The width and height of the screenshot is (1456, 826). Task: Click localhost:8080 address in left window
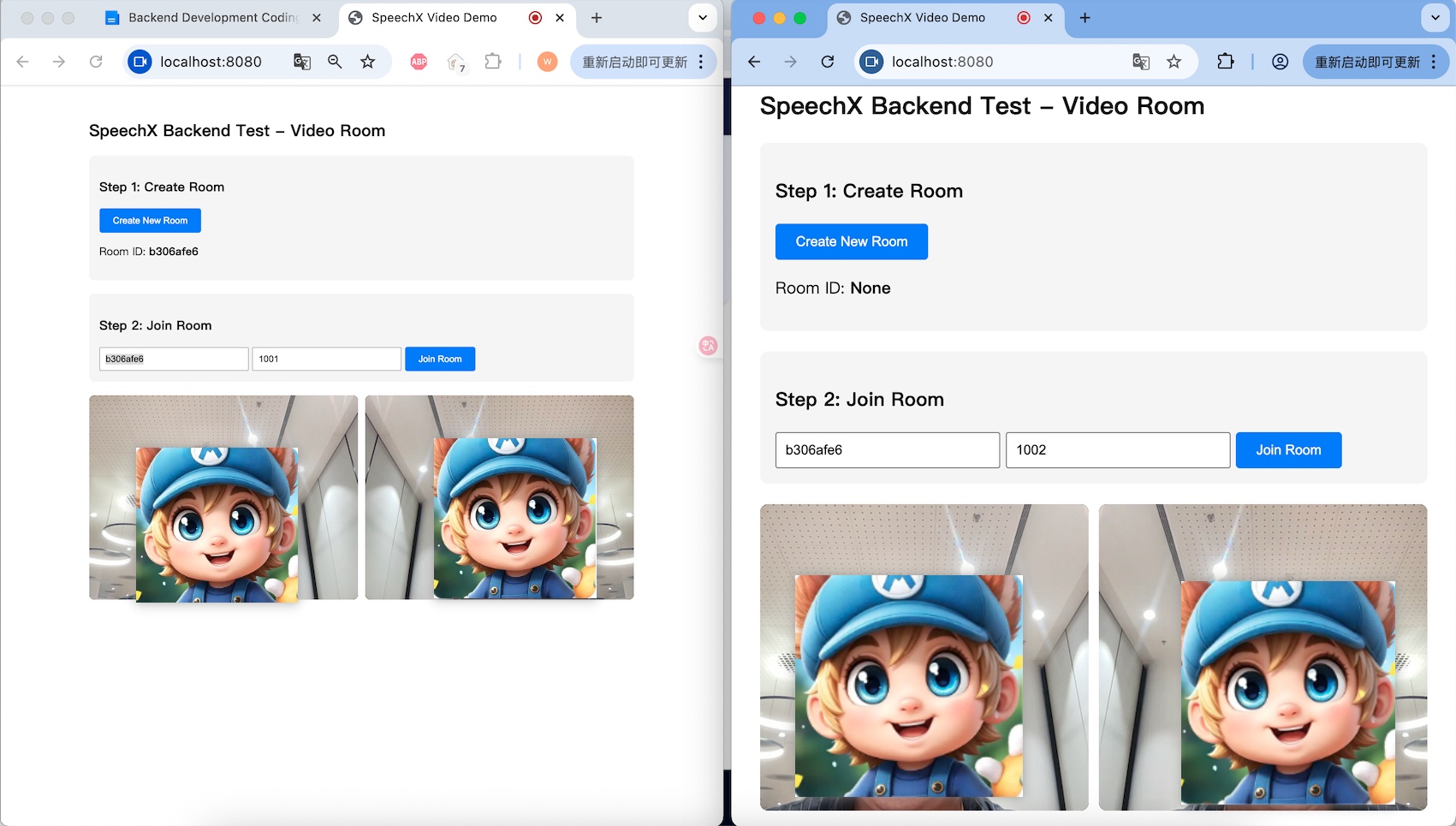coord(211,62)
